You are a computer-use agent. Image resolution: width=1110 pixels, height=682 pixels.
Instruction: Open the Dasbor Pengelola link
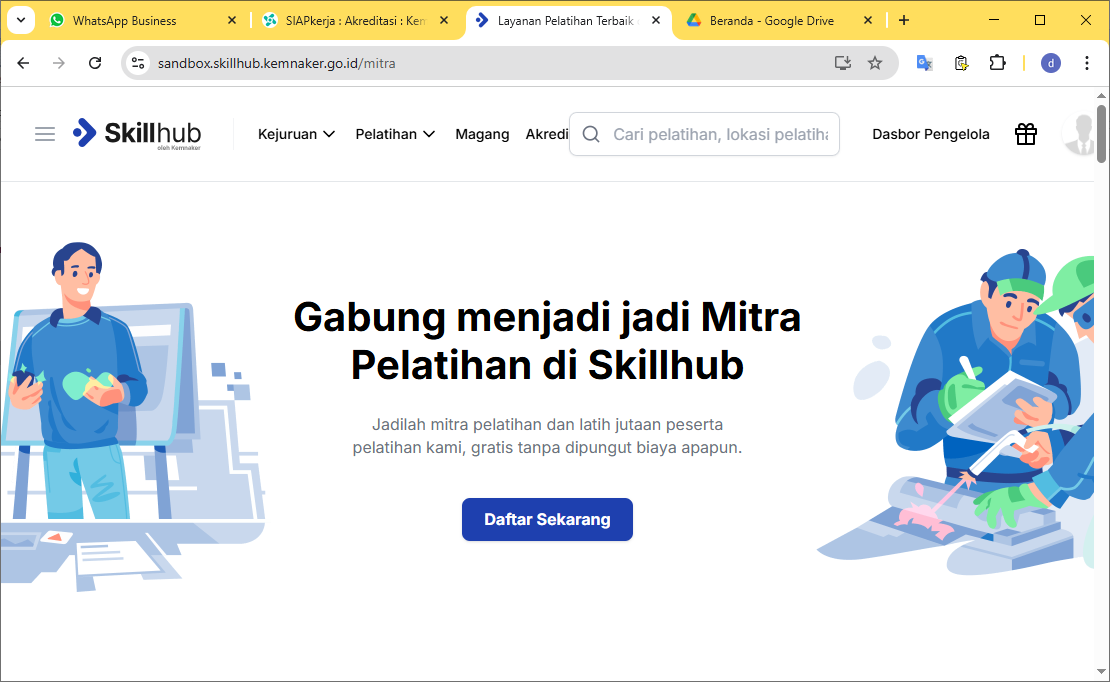pyautogui.click(x=930, y=134)
